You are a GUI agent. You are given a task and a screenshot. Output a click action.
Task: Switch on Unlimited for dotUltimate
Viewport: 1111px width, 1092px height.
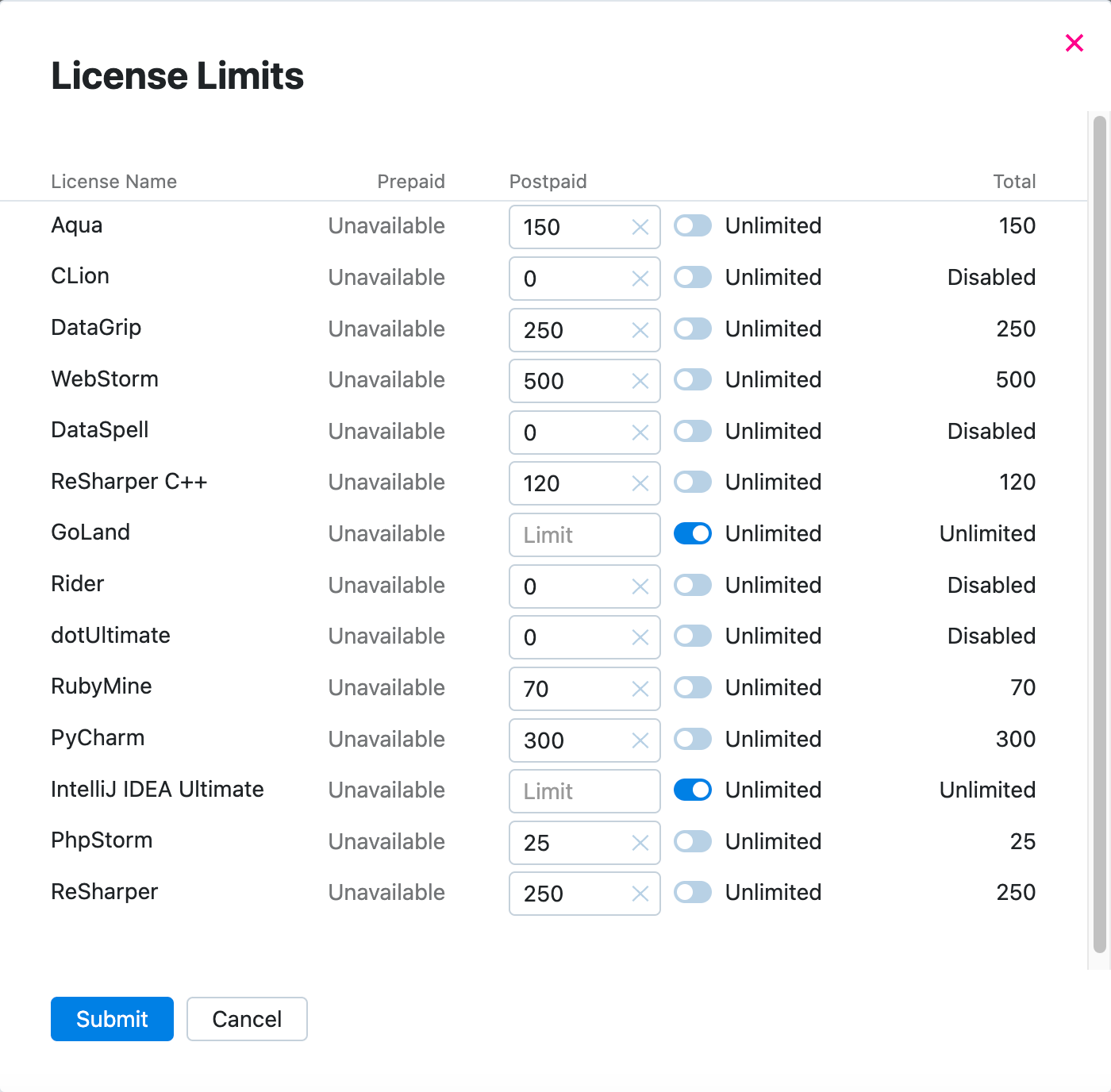pyautogui.click(x=692, y=636)
